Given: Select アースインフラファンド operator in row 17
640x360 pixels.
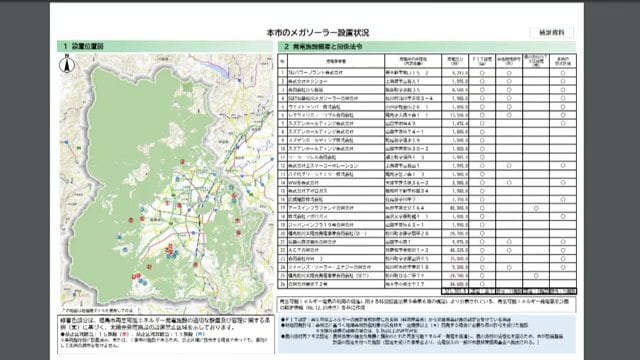Looking at the screenshot, I should click(321, 208).
